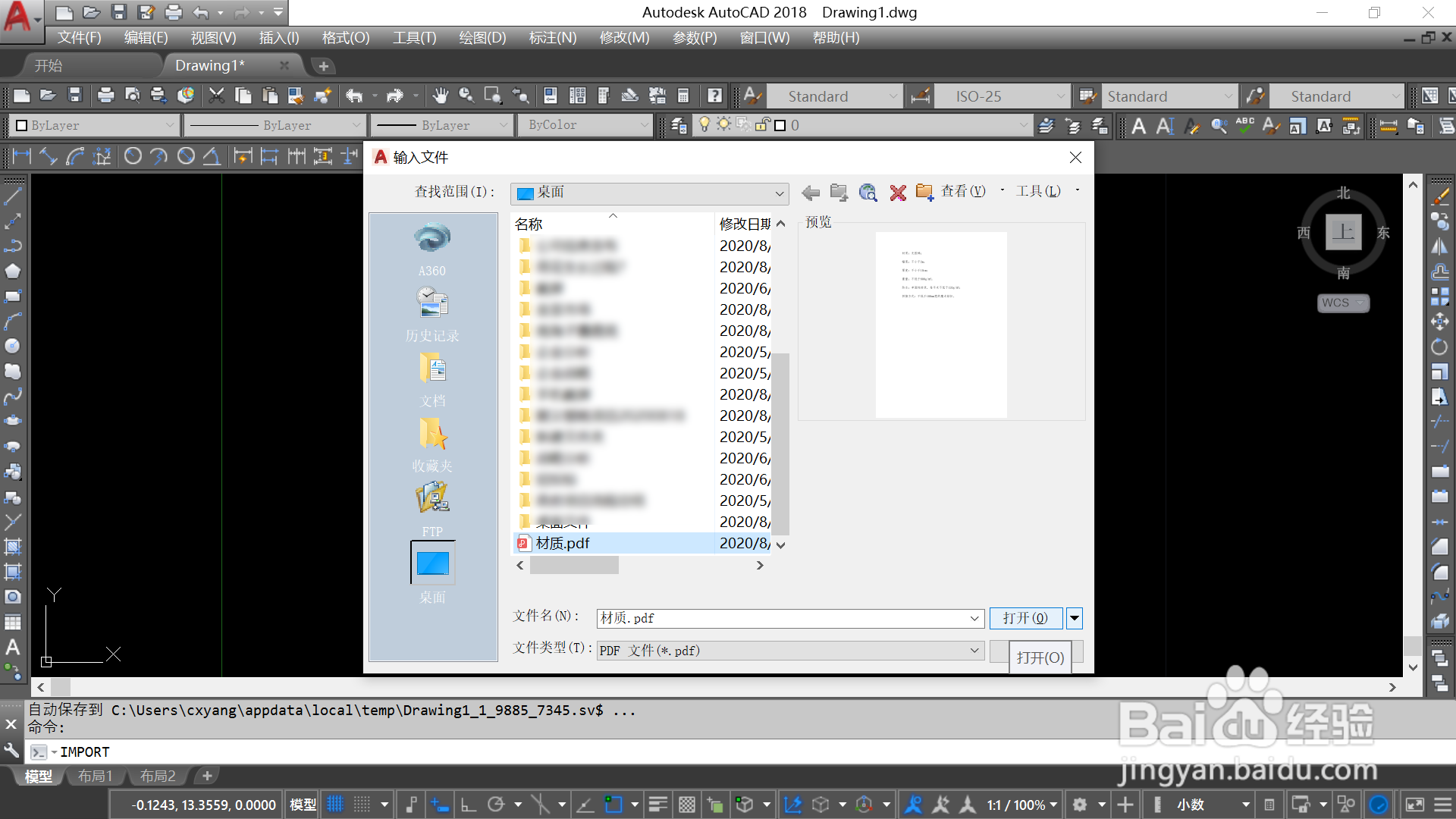Open the dropdown arrow beside the 打开 button
This screenshot has height=819, width=1456.
coord(1075,619)
